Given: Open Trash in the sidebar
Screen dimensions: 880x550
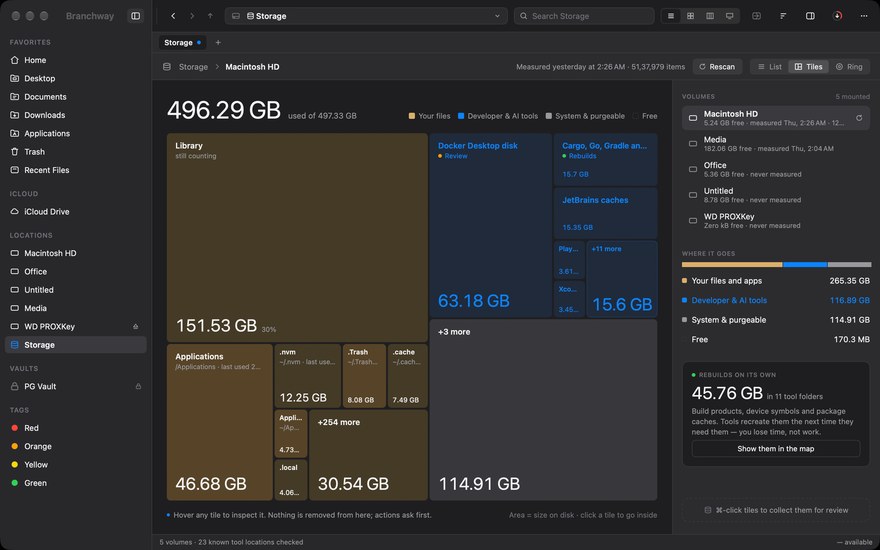Looking at the screenshot, I should 76,152.
